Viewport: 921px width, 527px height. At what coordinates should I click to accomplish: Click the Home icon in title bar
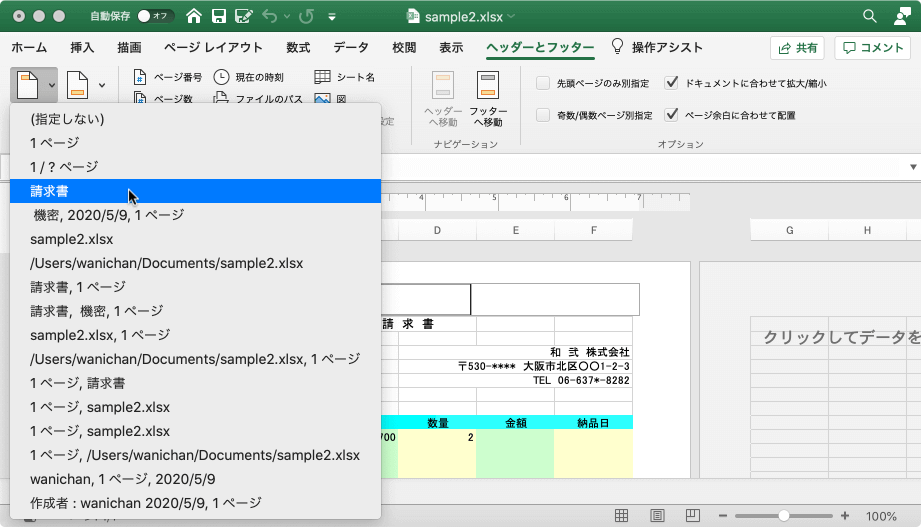click(x=194, y=16)
